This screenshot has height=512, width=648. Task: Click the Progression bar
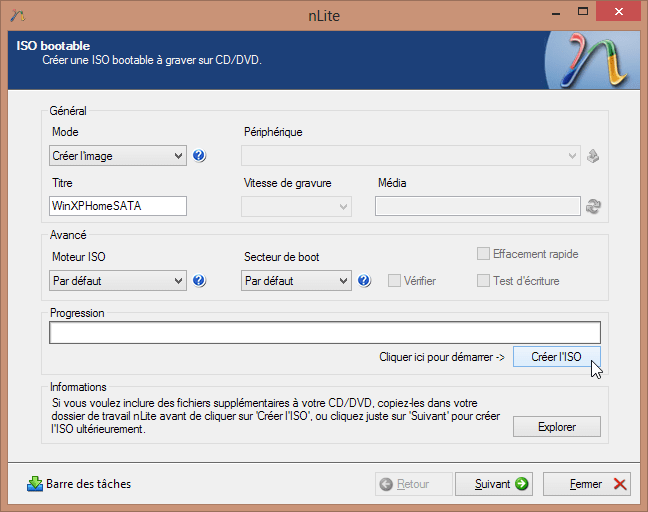325,333
